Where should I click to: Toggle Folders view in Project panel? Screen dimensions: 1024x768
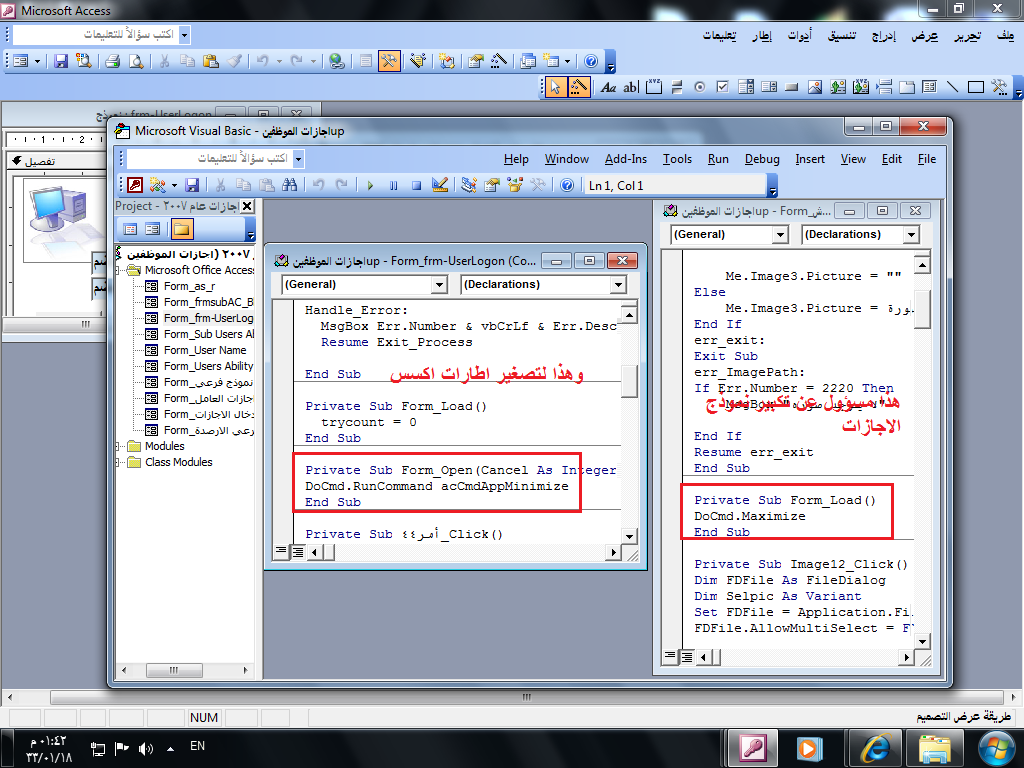point(182,229)
